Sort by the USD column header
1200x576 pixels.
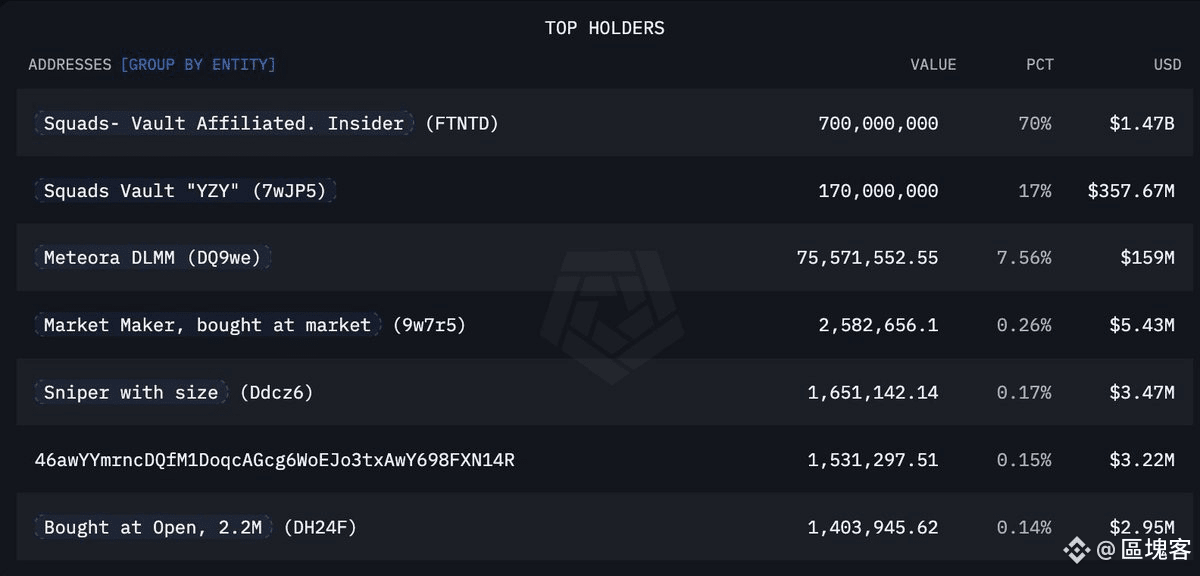1167,64
